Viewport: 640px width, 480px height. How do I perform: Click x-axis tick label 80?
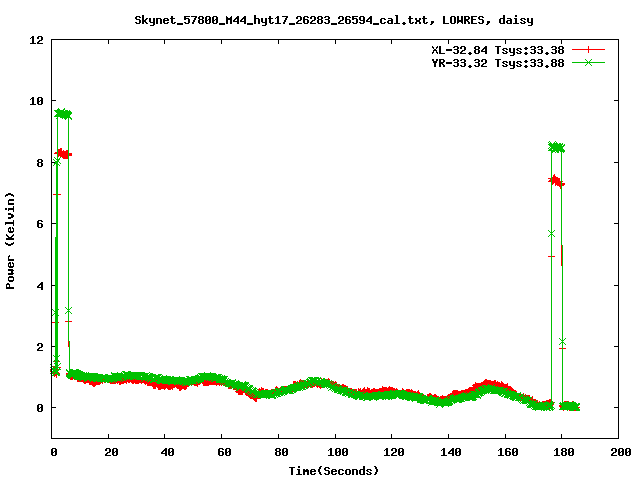(x=281, y=452)
